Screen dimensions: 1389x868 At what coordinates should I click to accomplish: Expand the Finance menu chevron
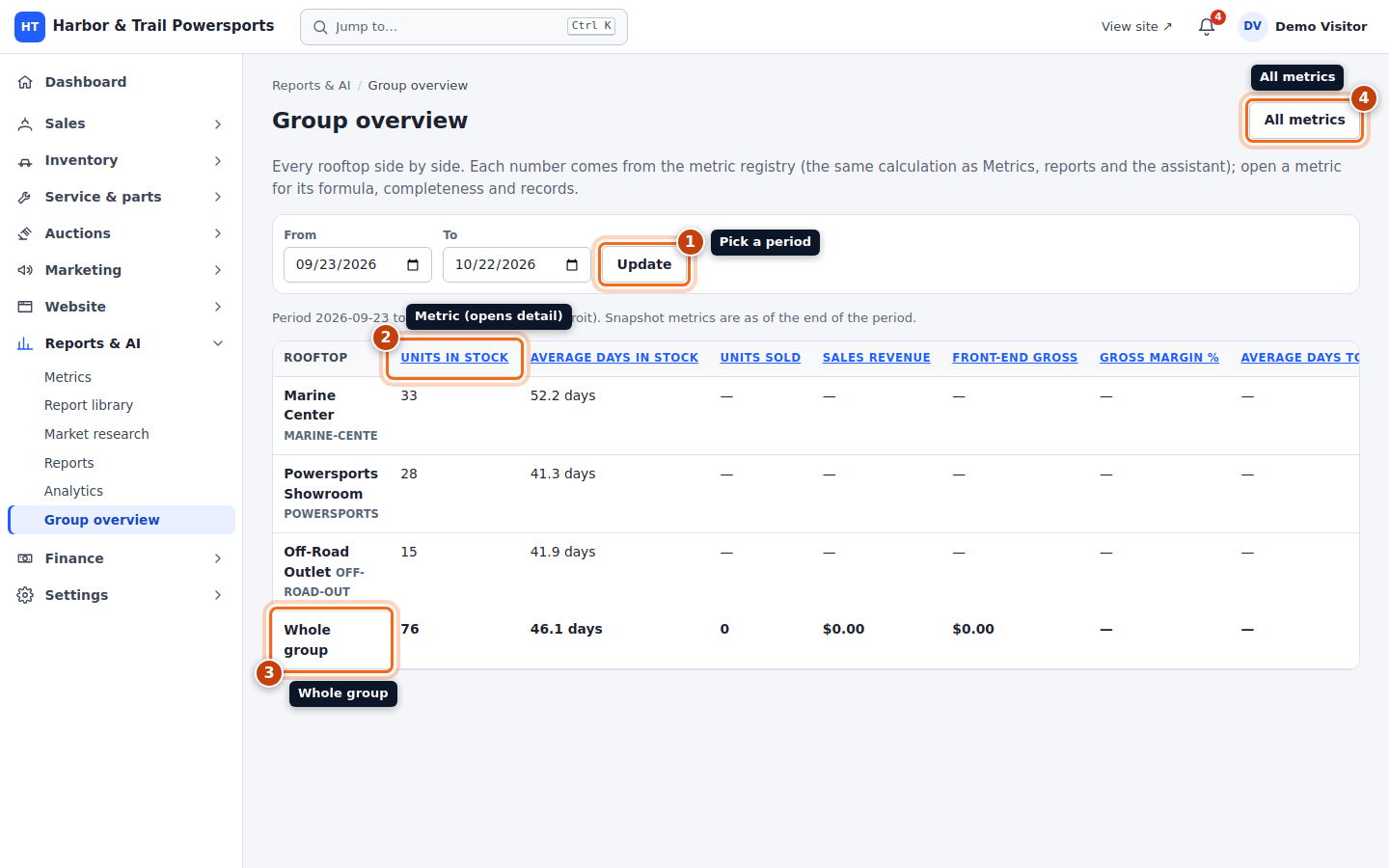pyautogui.click(x=218, y=558)
